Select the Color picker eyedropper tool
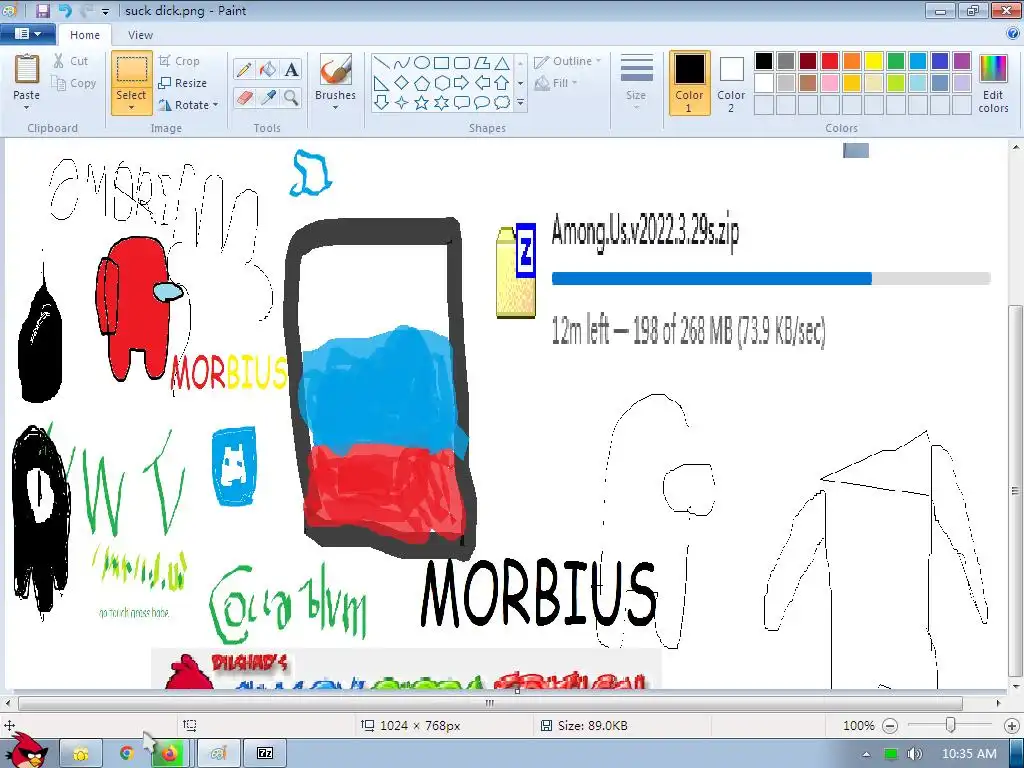Image resolution: width=1024 pixels, height=768 pixels. coord(268,98)
